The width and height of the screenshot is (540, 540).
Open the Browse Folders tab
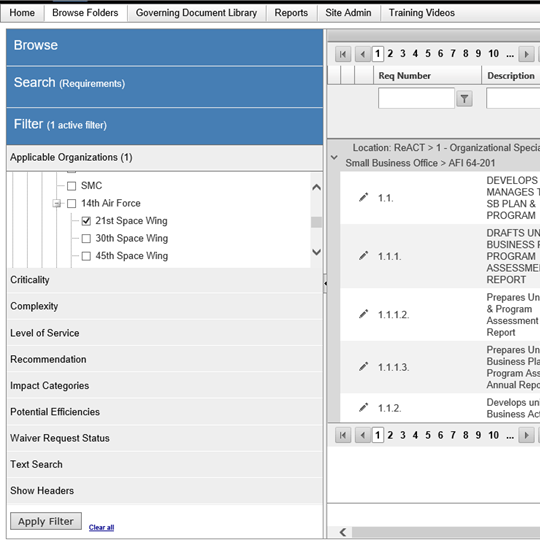(85, 13)
